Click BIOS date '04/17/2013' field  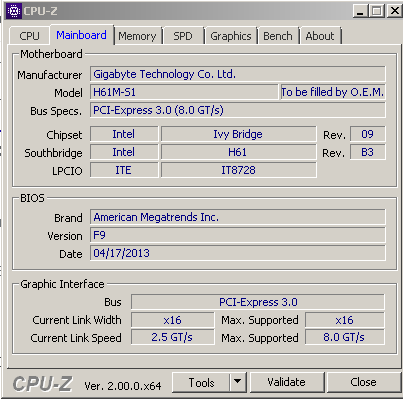click(238, 253)
